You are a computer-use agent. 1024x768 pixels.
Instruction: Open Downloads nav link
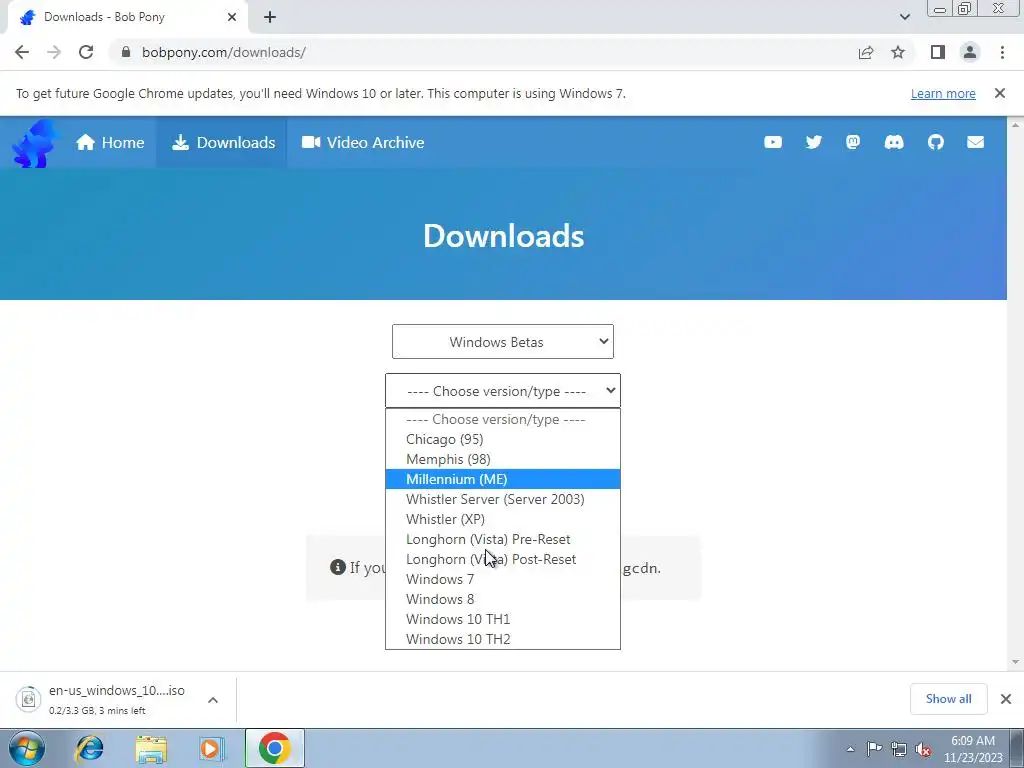223,142
